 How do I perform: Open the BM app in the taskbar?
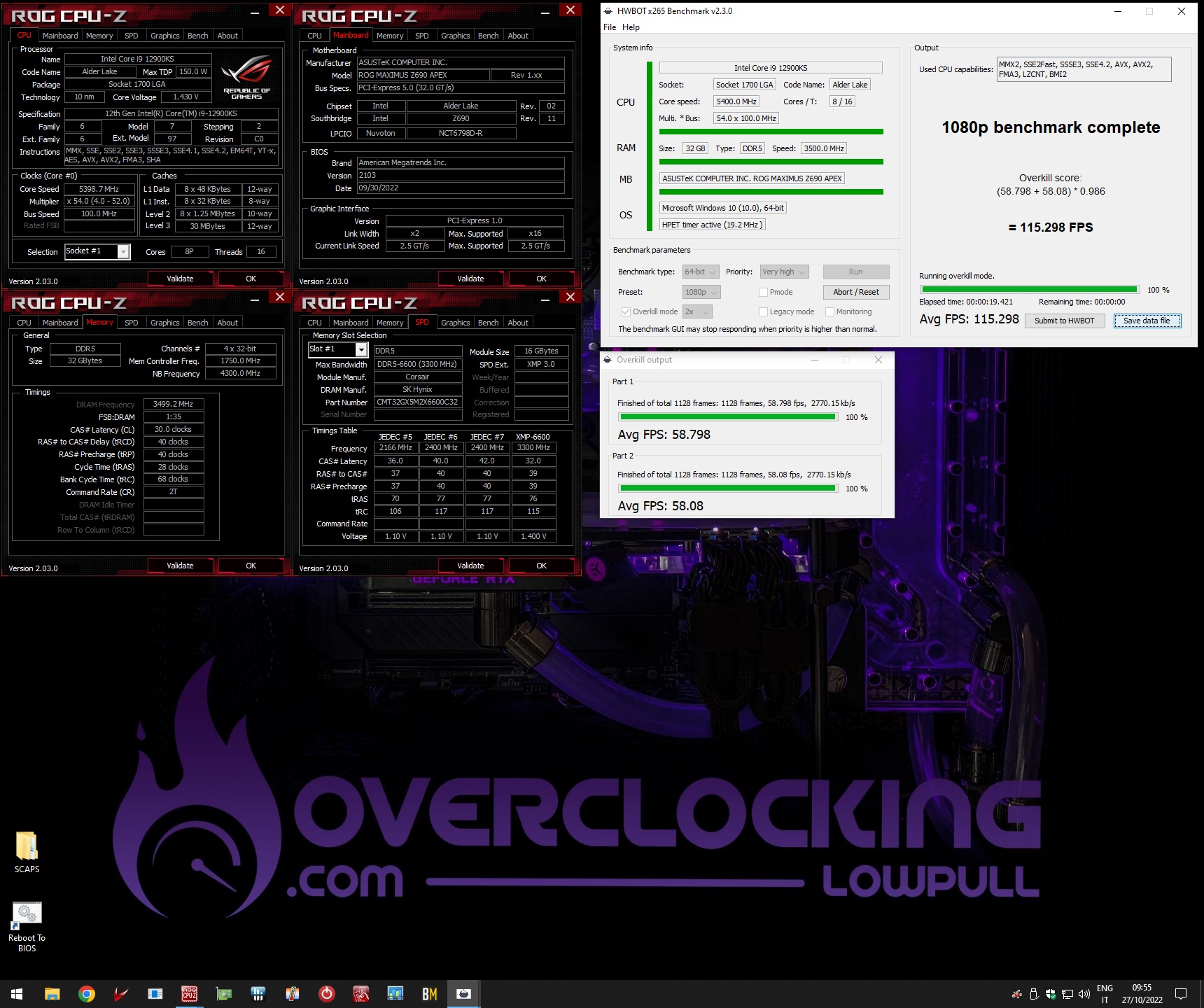coord(430,993)
